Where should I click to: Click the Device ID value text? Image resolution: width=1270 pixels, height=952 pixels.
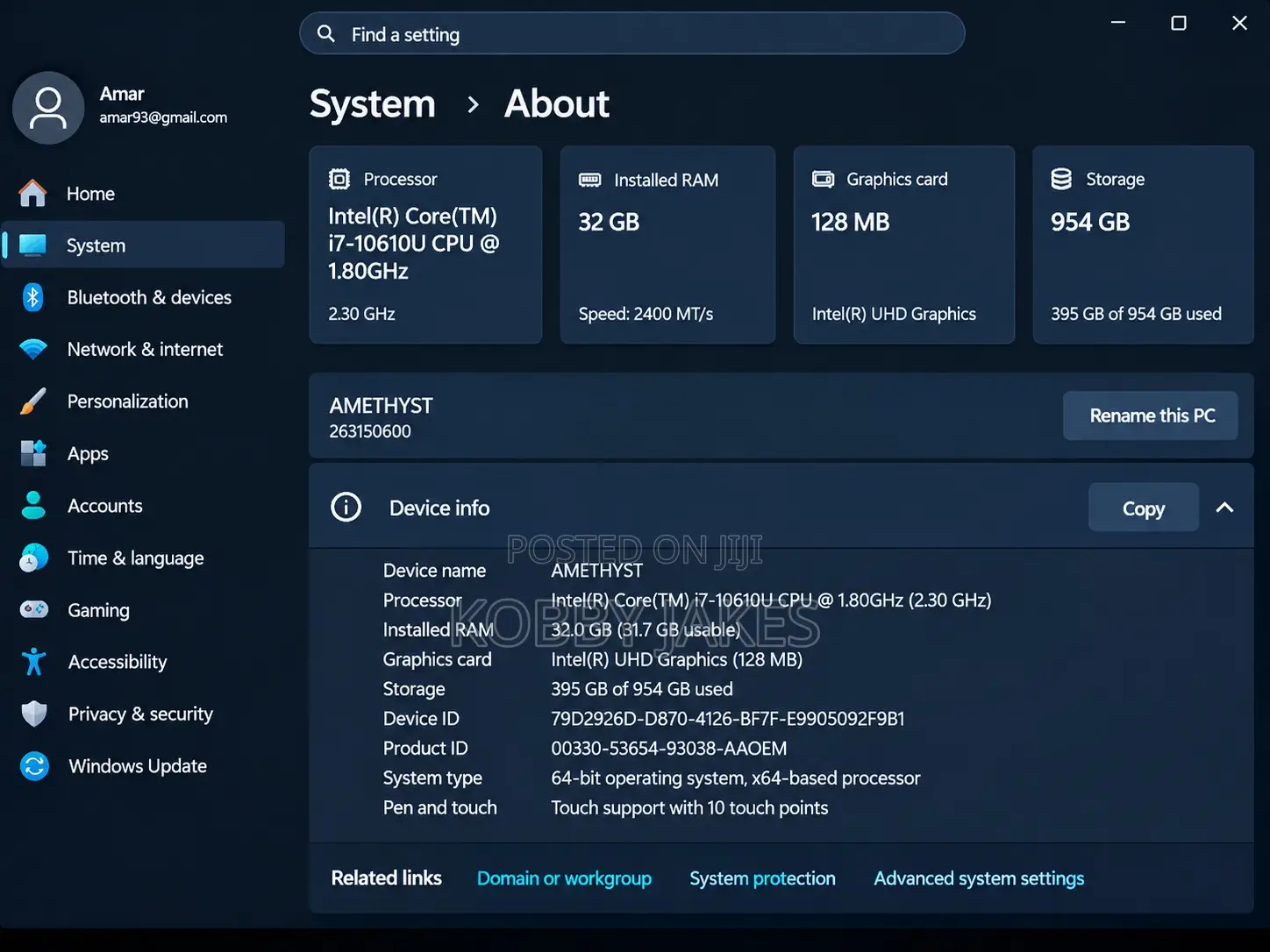coord(728,719)
